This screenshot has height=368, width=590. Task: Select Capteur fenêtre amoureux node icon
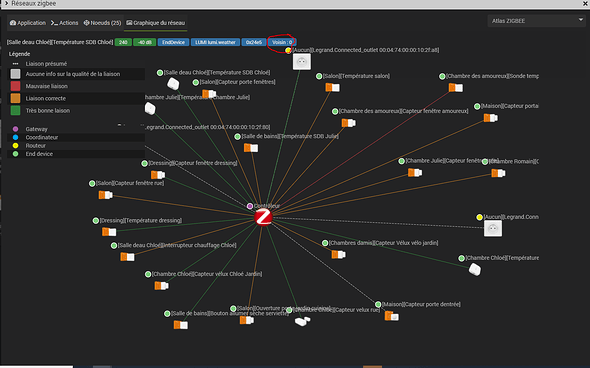click(x=348, y=123)
